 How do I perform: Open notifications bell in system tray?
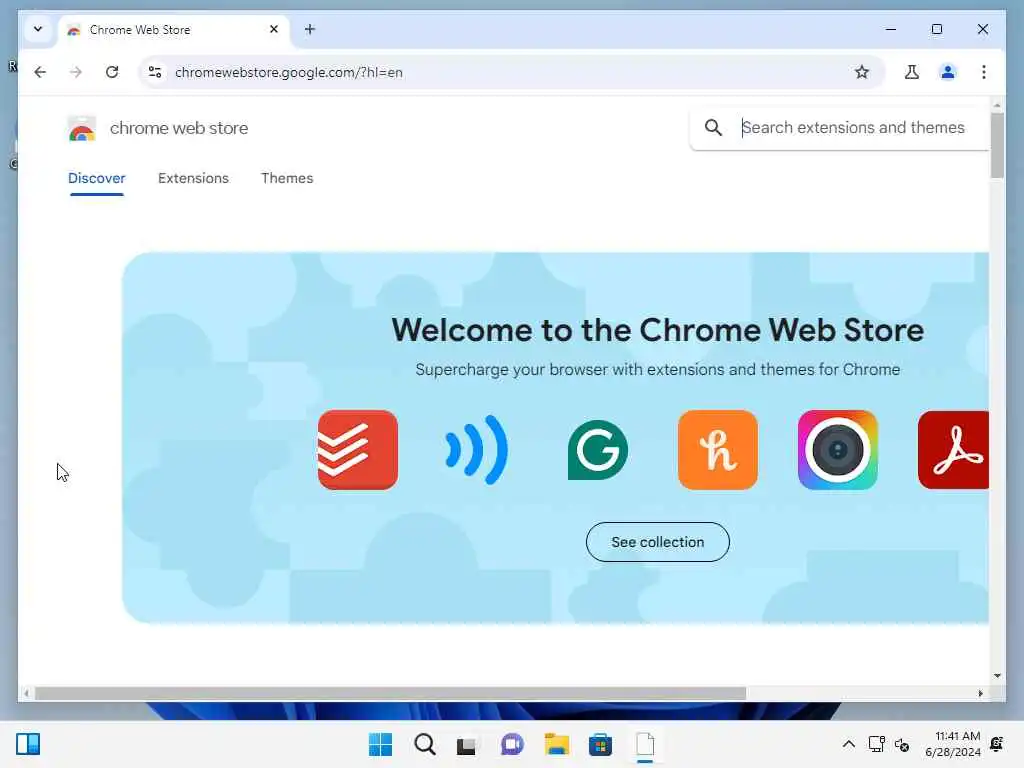[997, 744]
